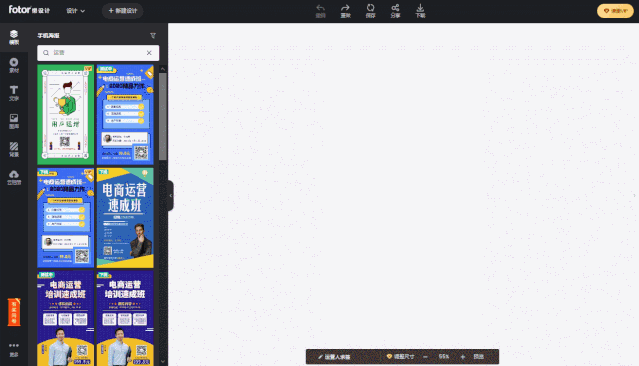Collapse the template side panel handle
The width and height of the screenshot is (639, 366).
coord(171,196)
